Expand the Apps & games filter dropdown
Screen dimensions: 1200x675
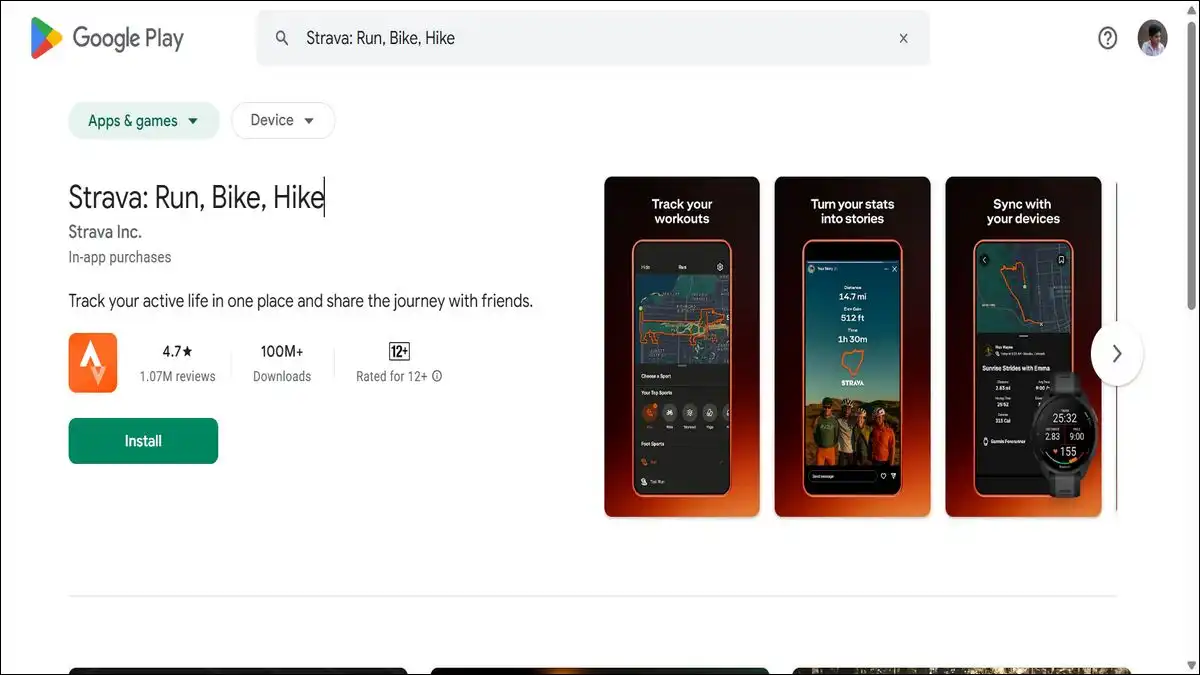143,121
